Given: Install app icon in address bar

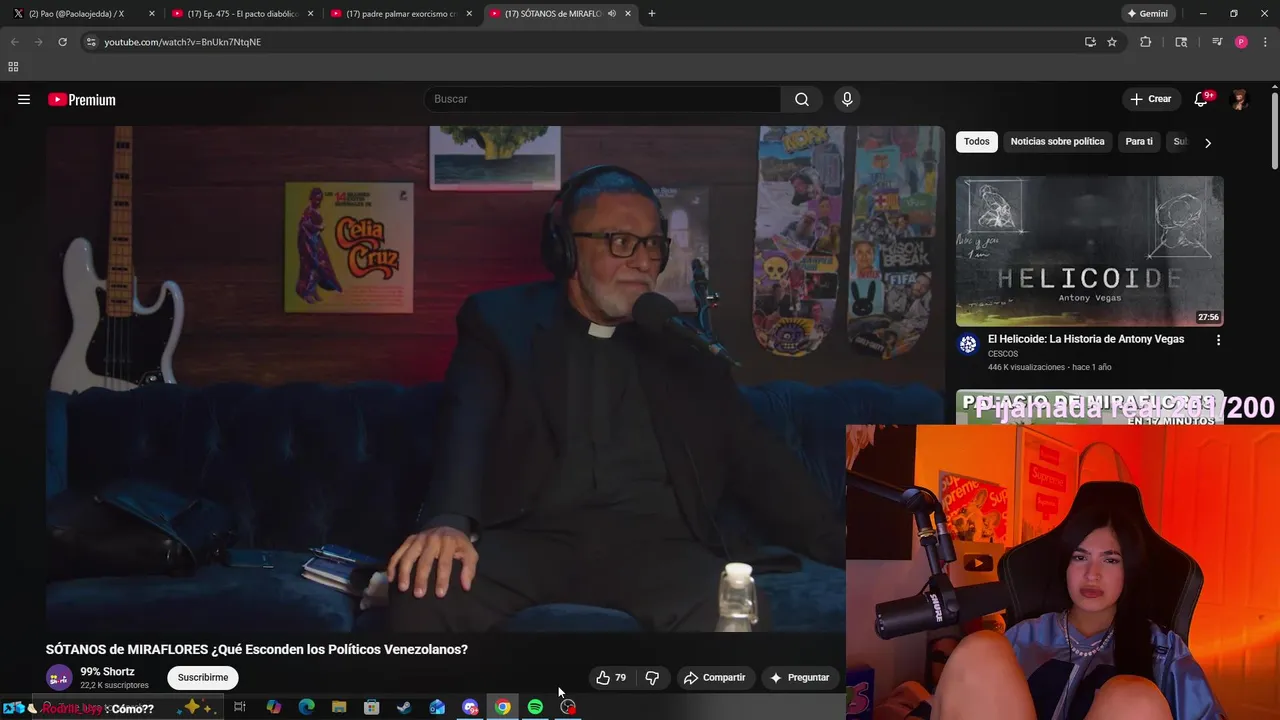Looking at the screenshot, I should pos(1090,42).
